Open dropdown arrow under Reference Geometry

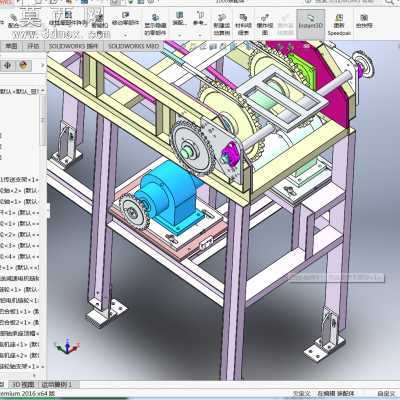200,34
